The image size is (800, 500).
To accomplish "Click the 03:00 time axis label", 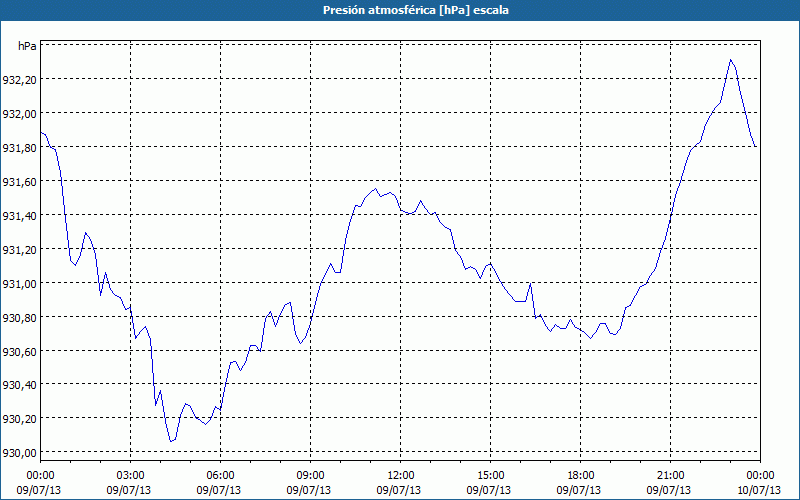I will 131,476.
